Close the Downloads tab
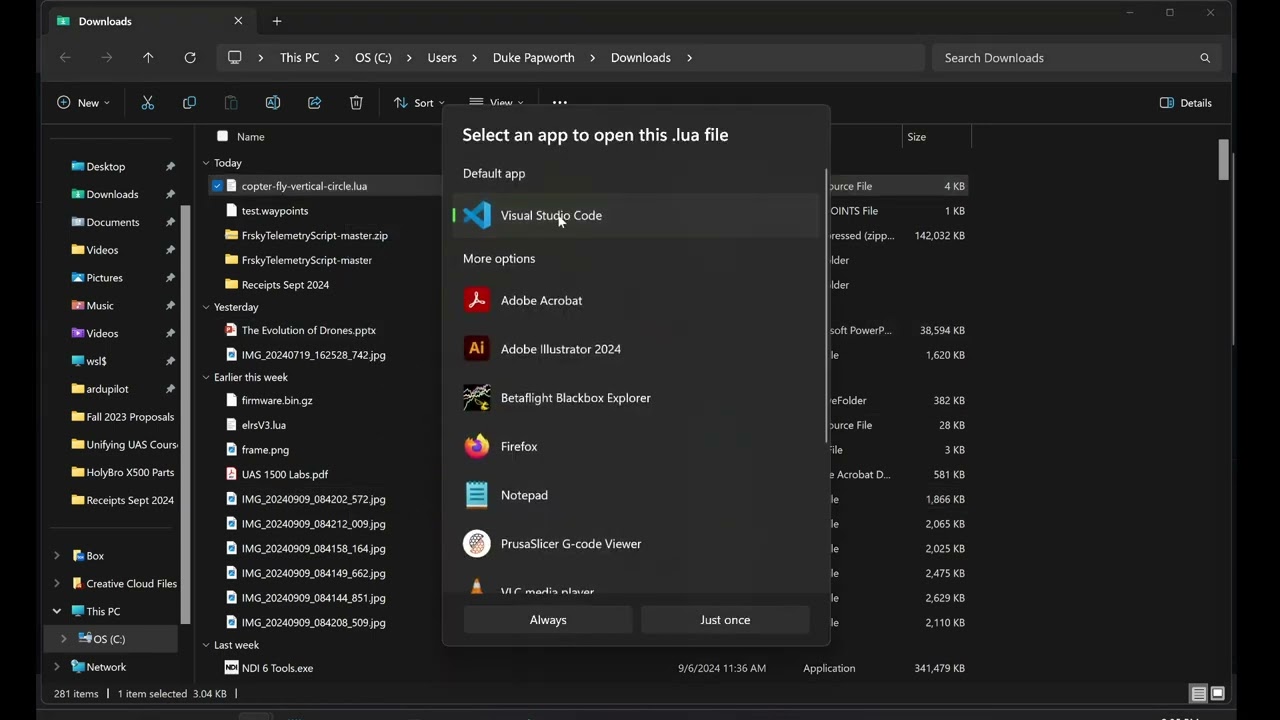Image resolution: width=1280 pixels, height=720 pixels. coord(238,21)
